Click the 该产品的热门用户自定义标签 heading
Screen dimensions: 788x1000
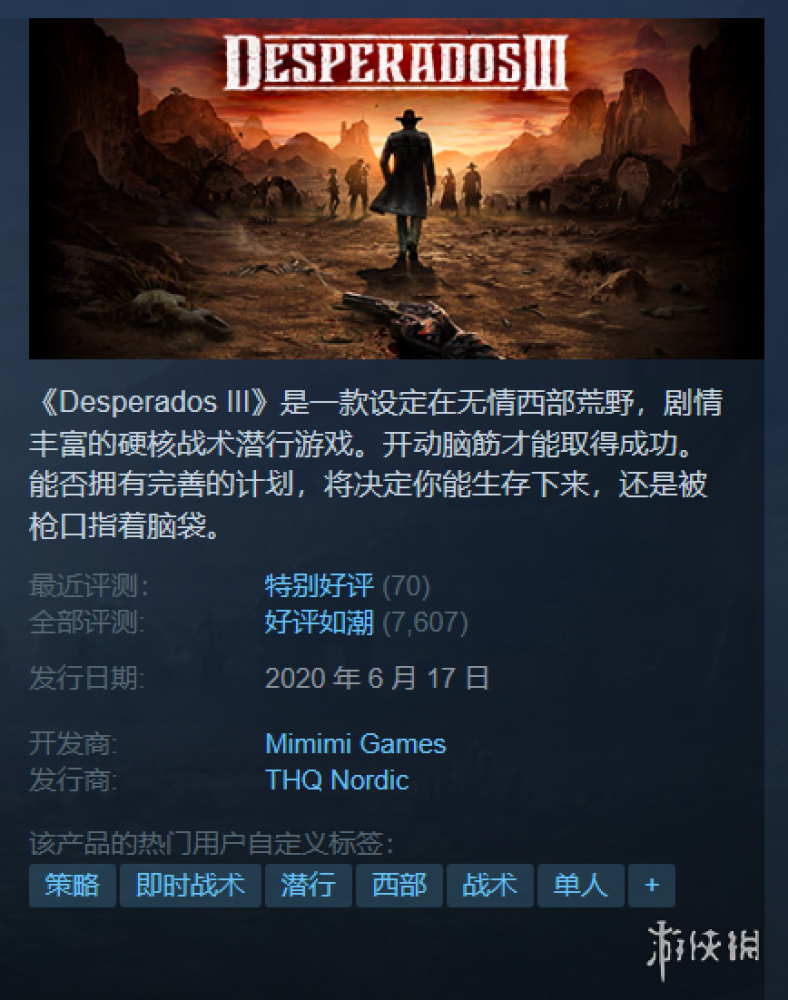click(211, 844)
